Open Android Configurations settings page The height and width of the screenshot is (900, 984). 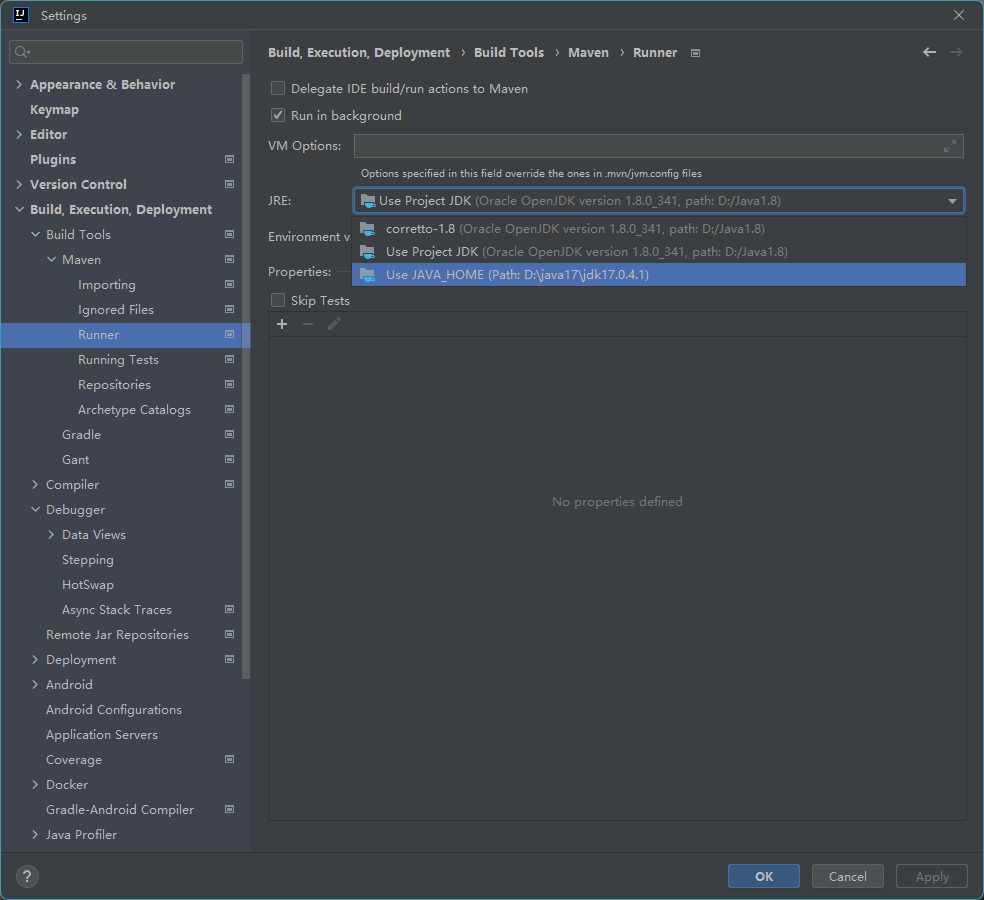[114, 709]
